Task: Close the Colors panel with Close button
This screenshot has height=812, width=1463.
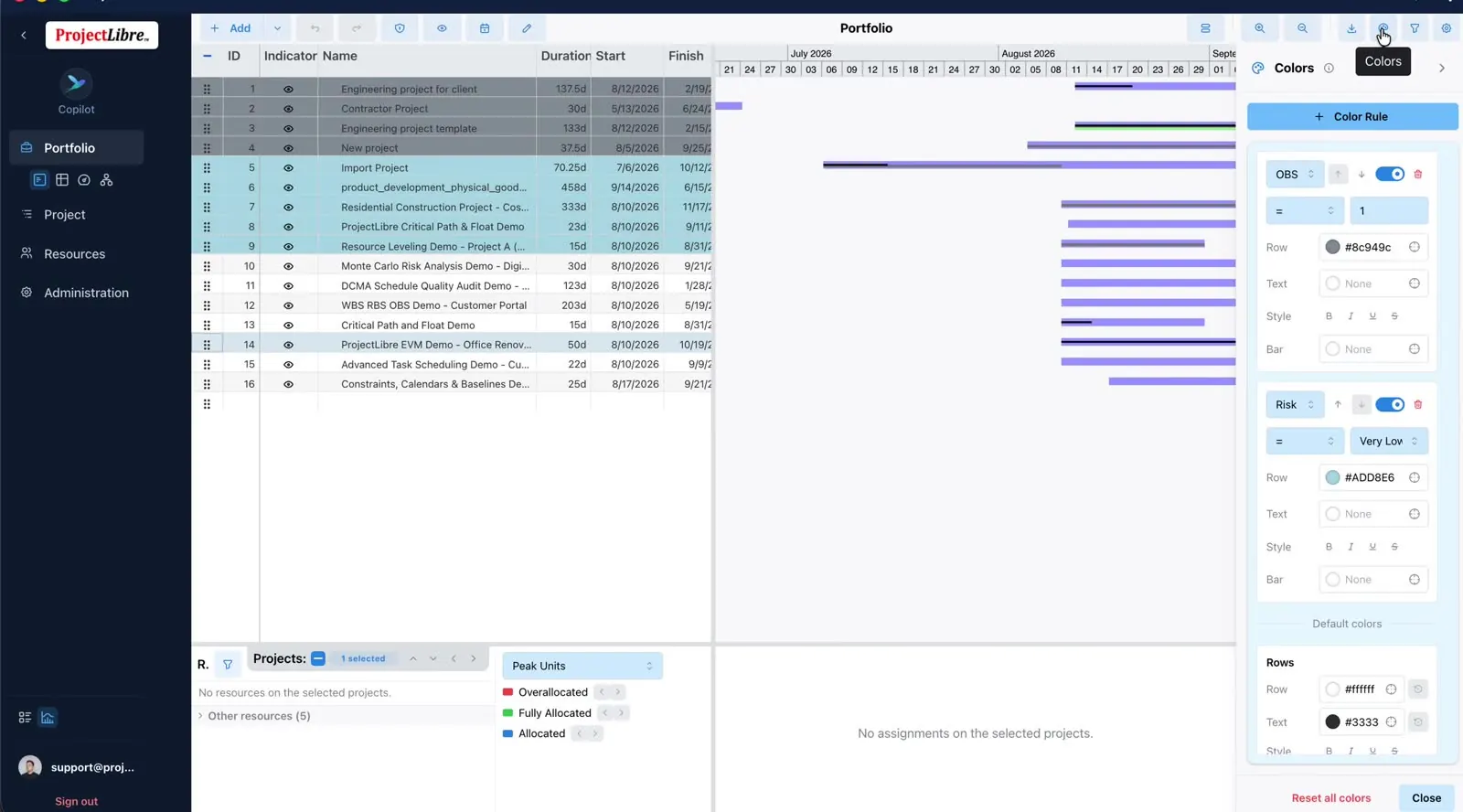Action: pos(1426,798)
